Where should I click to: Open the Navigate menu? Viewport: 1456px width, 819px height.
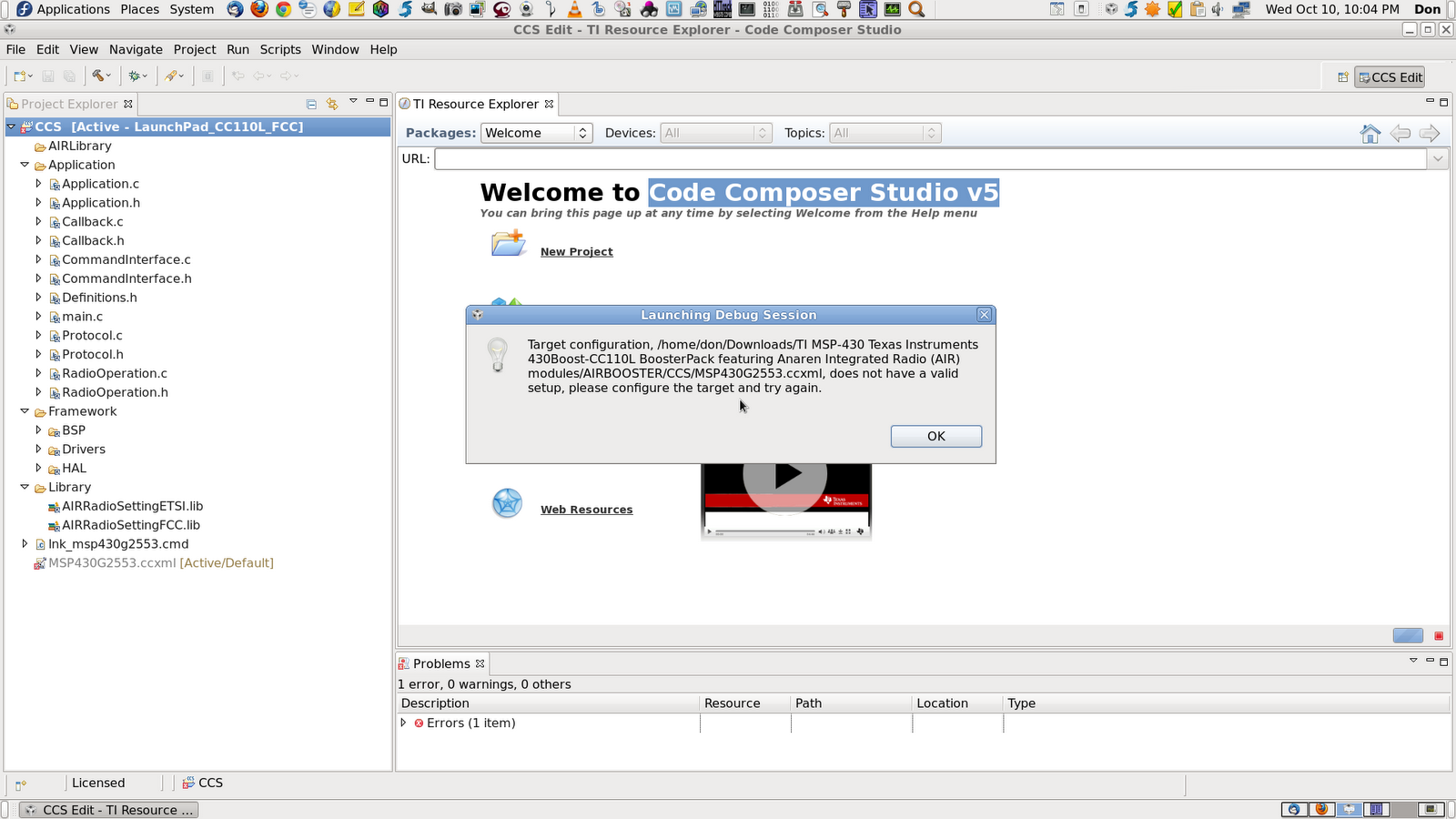pyautogui.click(x=136, y=49)
